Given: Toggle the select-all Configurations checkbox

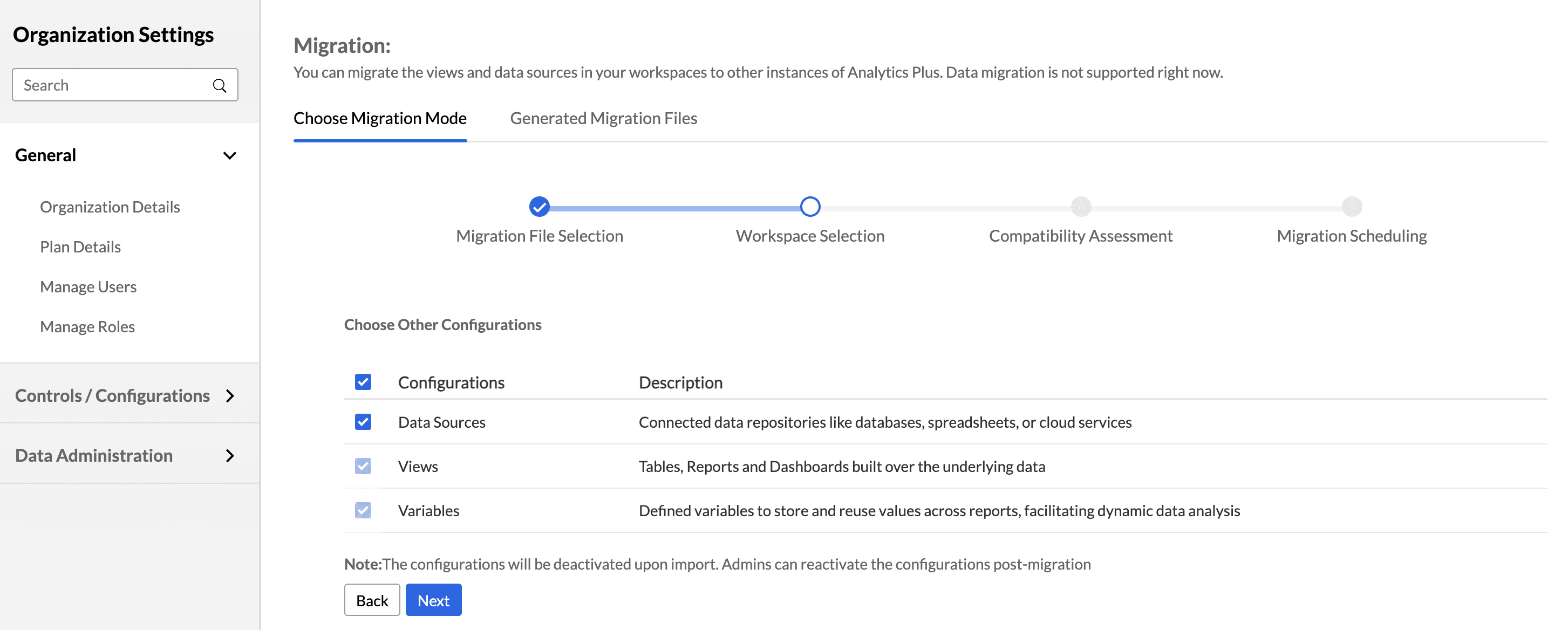Looking at the screenshot, I should tap(363, 382).
